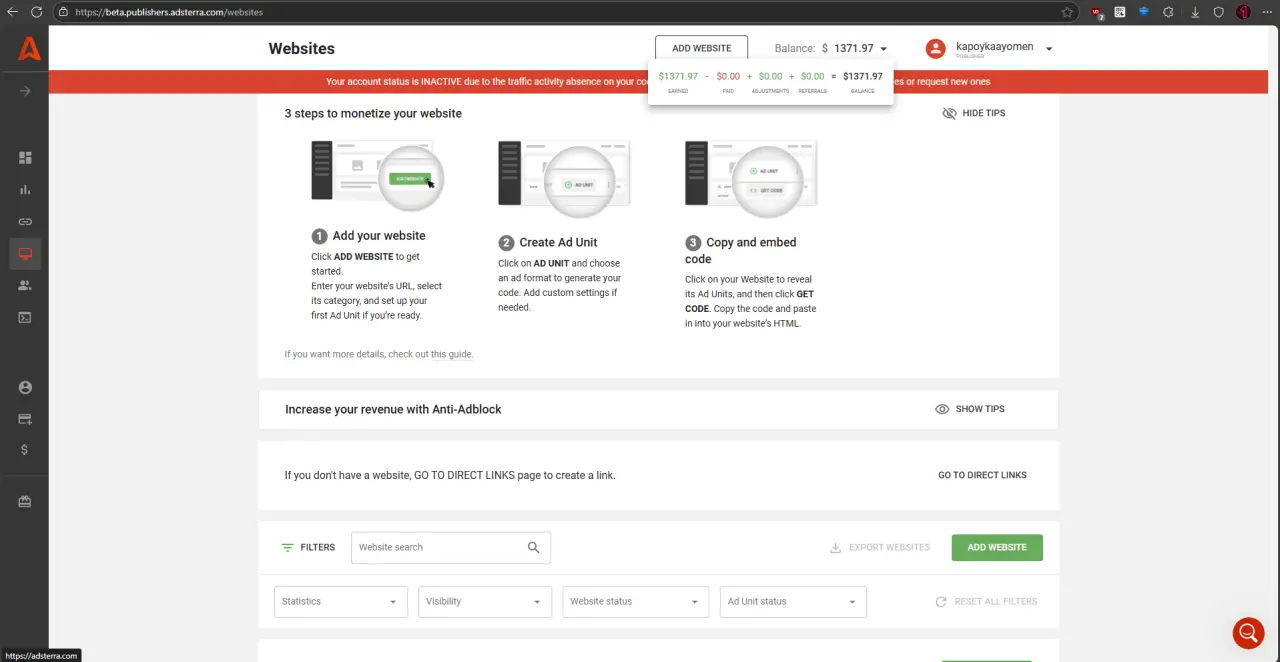
Task: Open the browser three-dot menu
Action: tap(1267, 12)
